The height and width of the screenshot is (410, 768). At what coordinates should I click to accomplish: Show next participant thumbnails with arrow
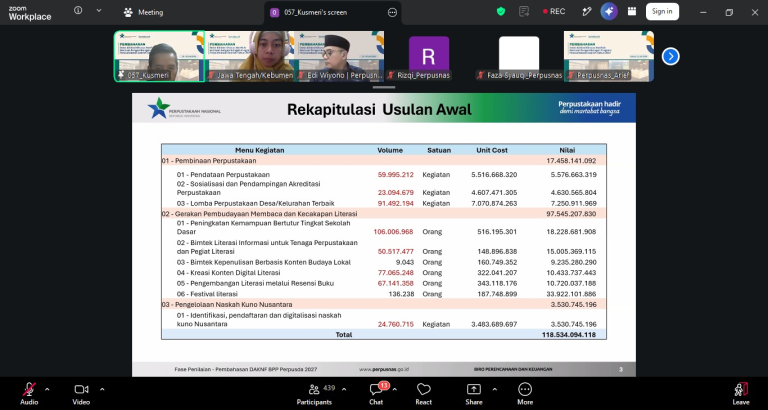pos(671,57)
